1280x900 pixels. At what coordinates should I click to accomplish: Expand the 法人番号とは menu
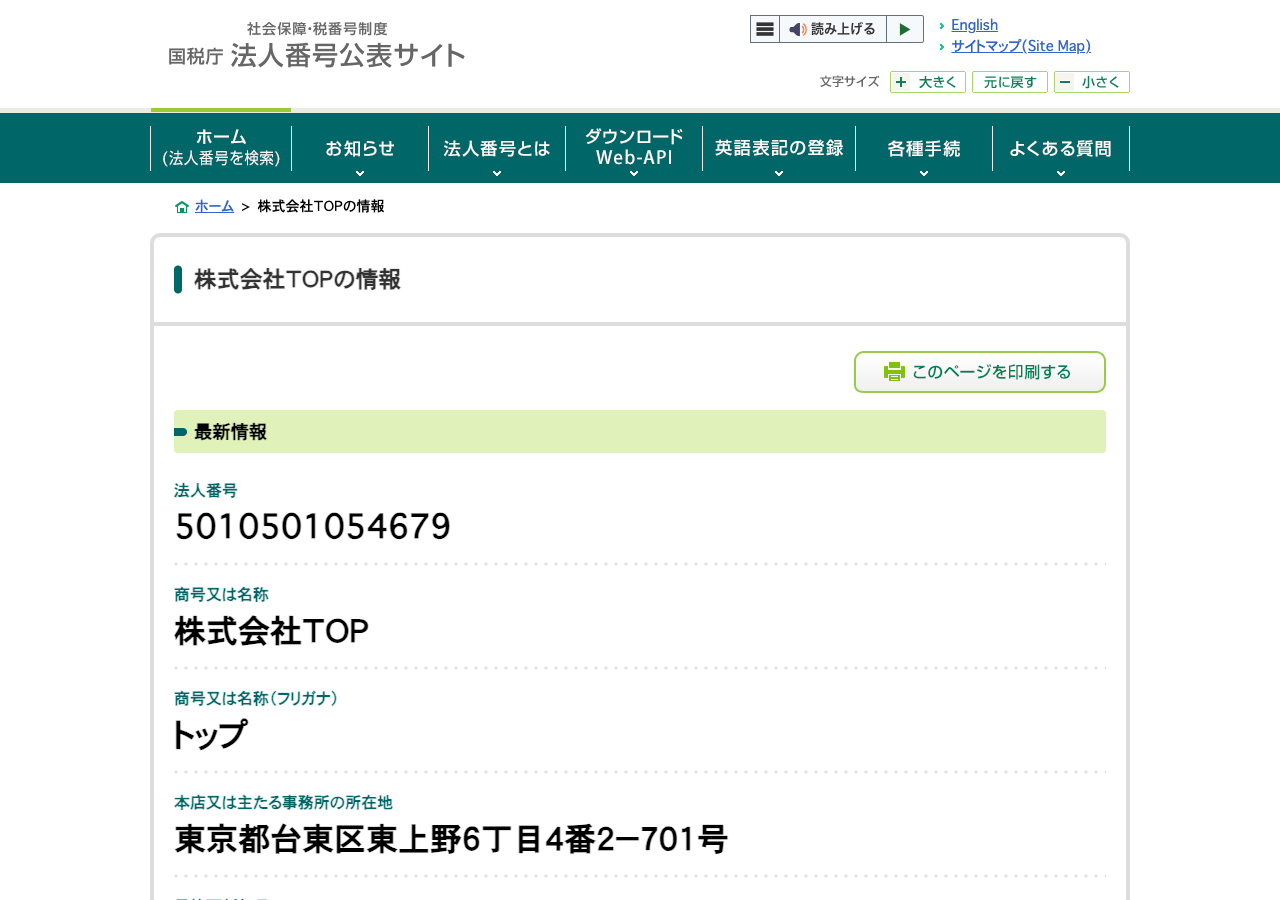coord(497,148)
